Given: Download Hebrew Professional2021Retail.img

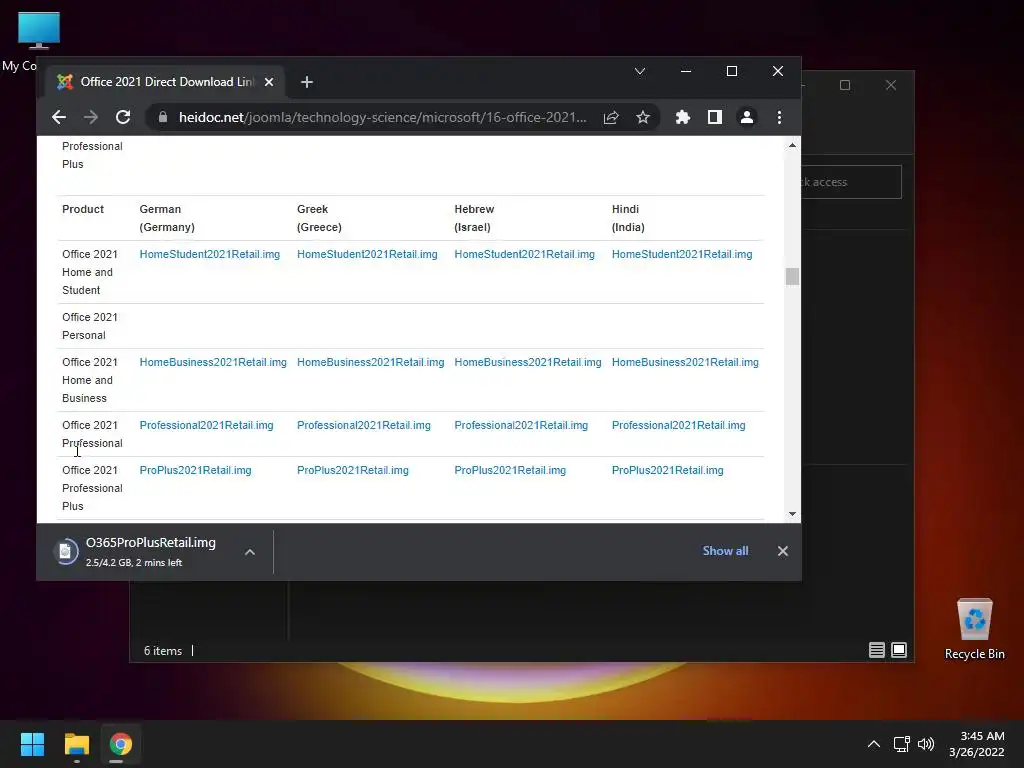Looking at the screenshot, I should click(521, 426).
